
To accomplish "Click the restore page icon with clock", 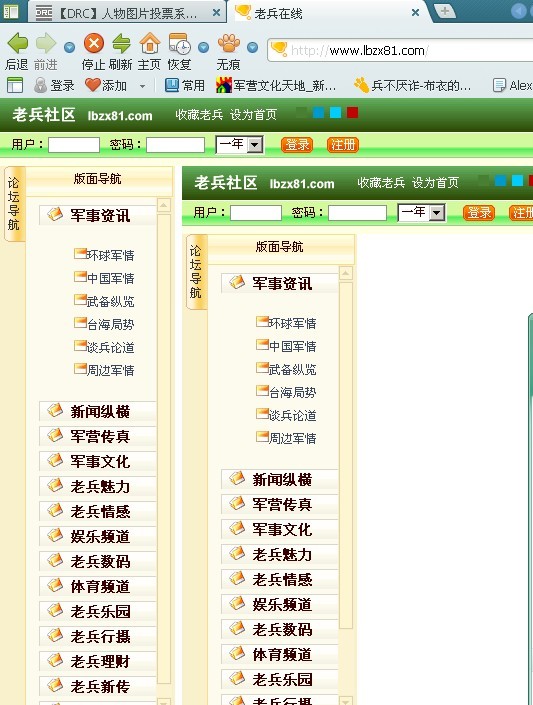I will [179, 44].
